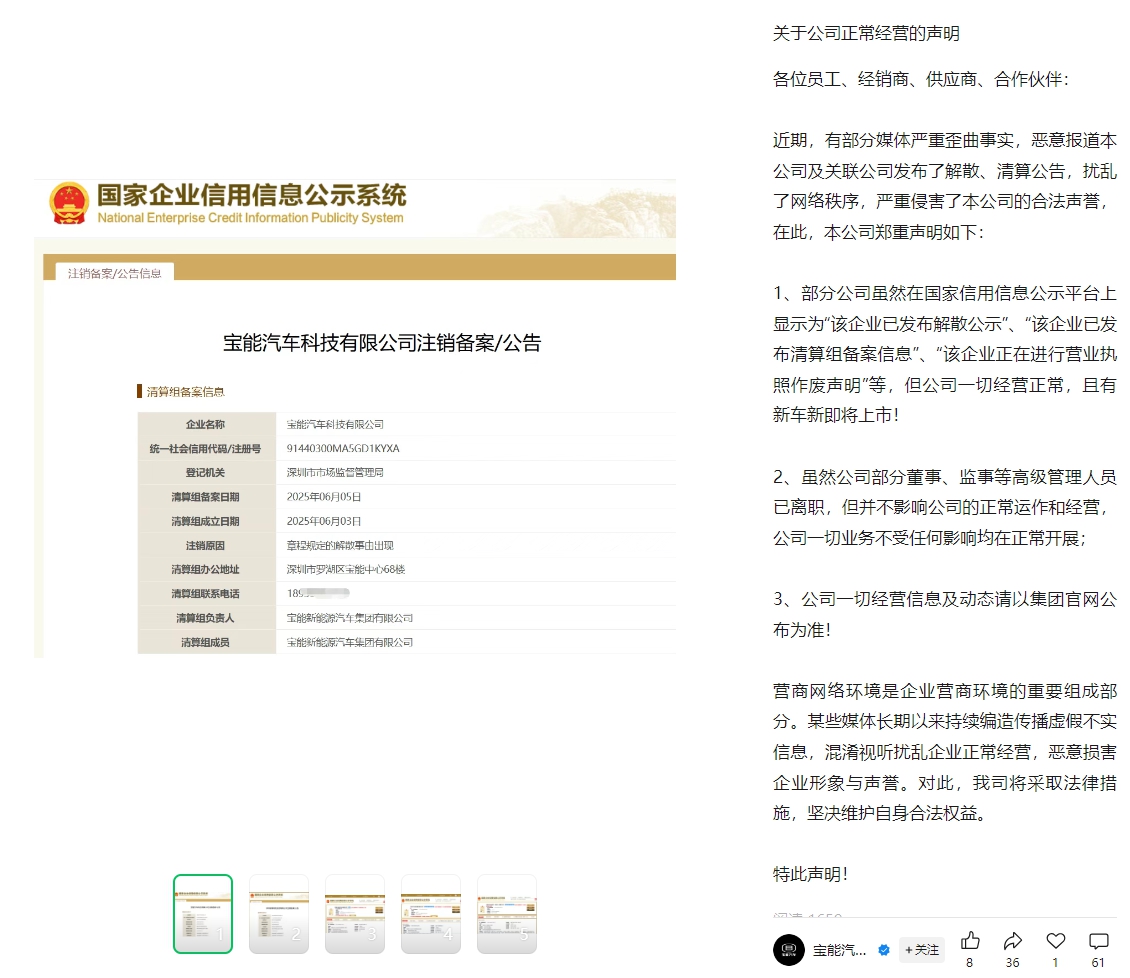1130x978 pixels.
Task: Click the national emblem logo
Action: 69,203
